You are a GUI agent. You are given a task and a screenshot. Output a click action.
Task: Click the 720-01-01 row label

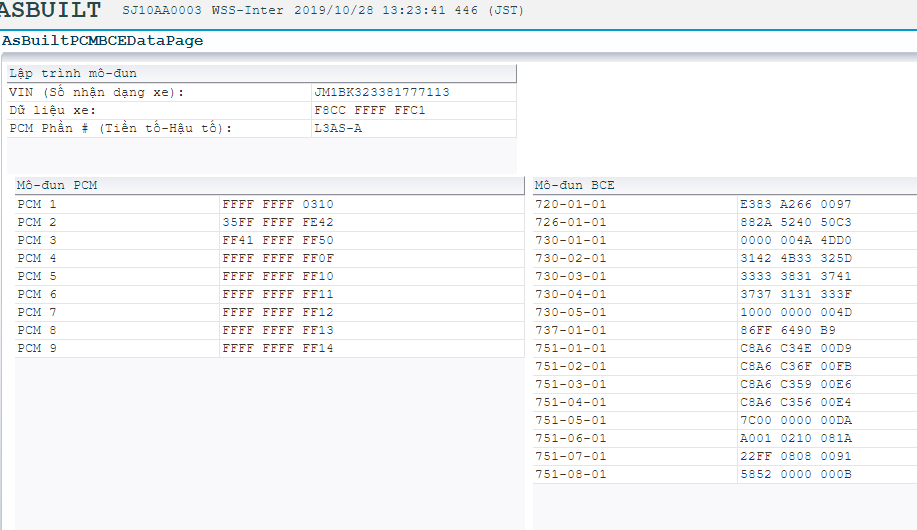[571, 204]
